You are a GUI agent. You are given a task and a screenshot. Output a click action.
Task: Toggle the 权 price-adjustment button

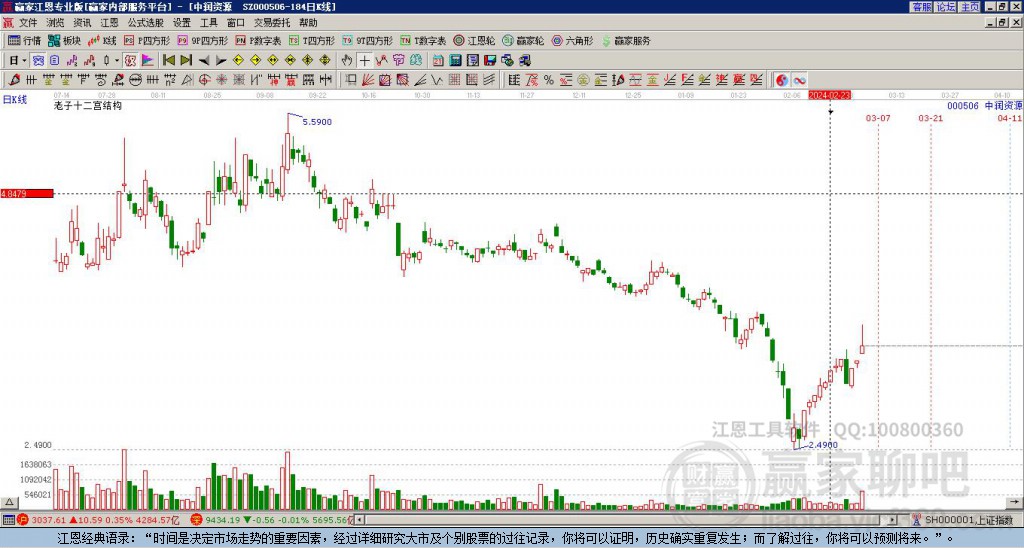(130, 61)
